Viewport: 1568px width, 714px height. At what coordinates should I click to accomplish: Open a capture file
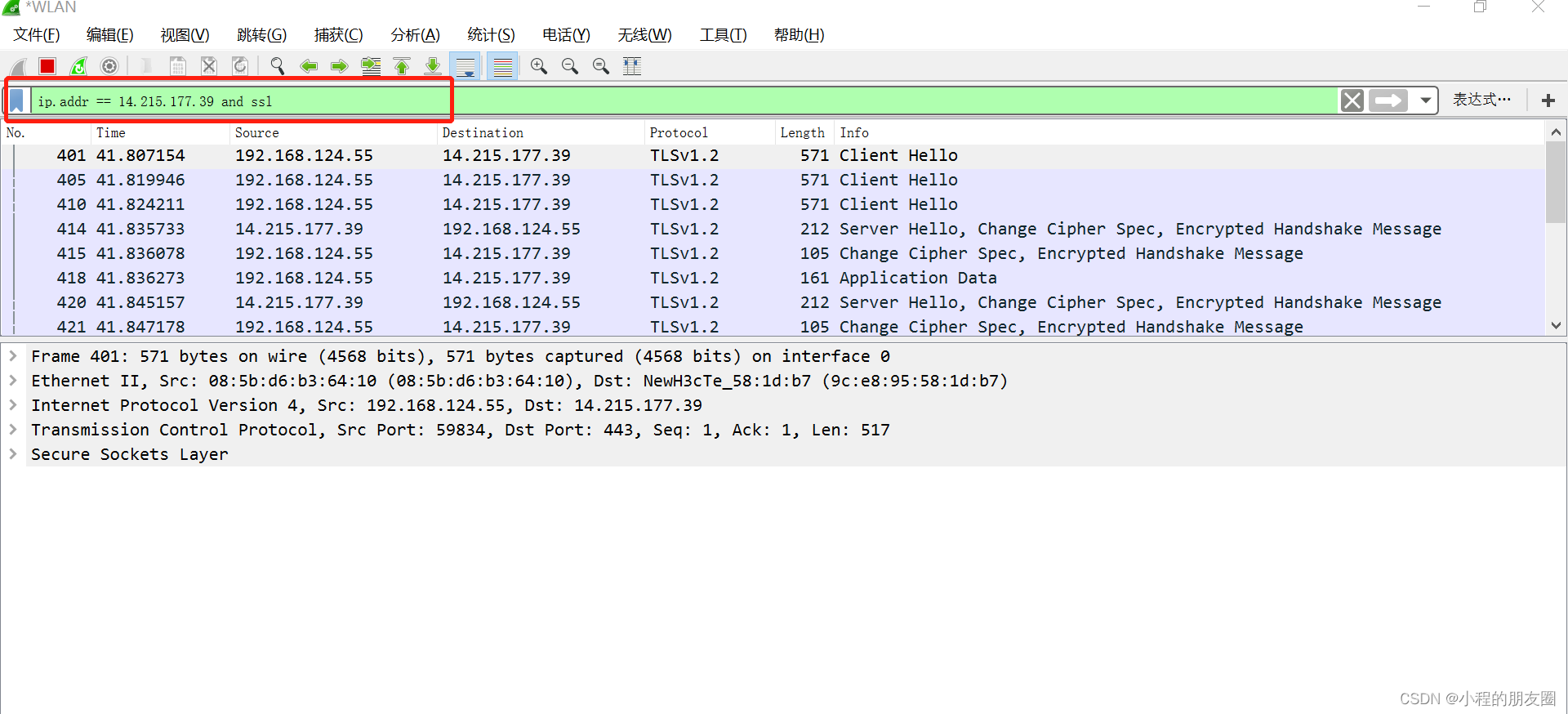point(145,66)
